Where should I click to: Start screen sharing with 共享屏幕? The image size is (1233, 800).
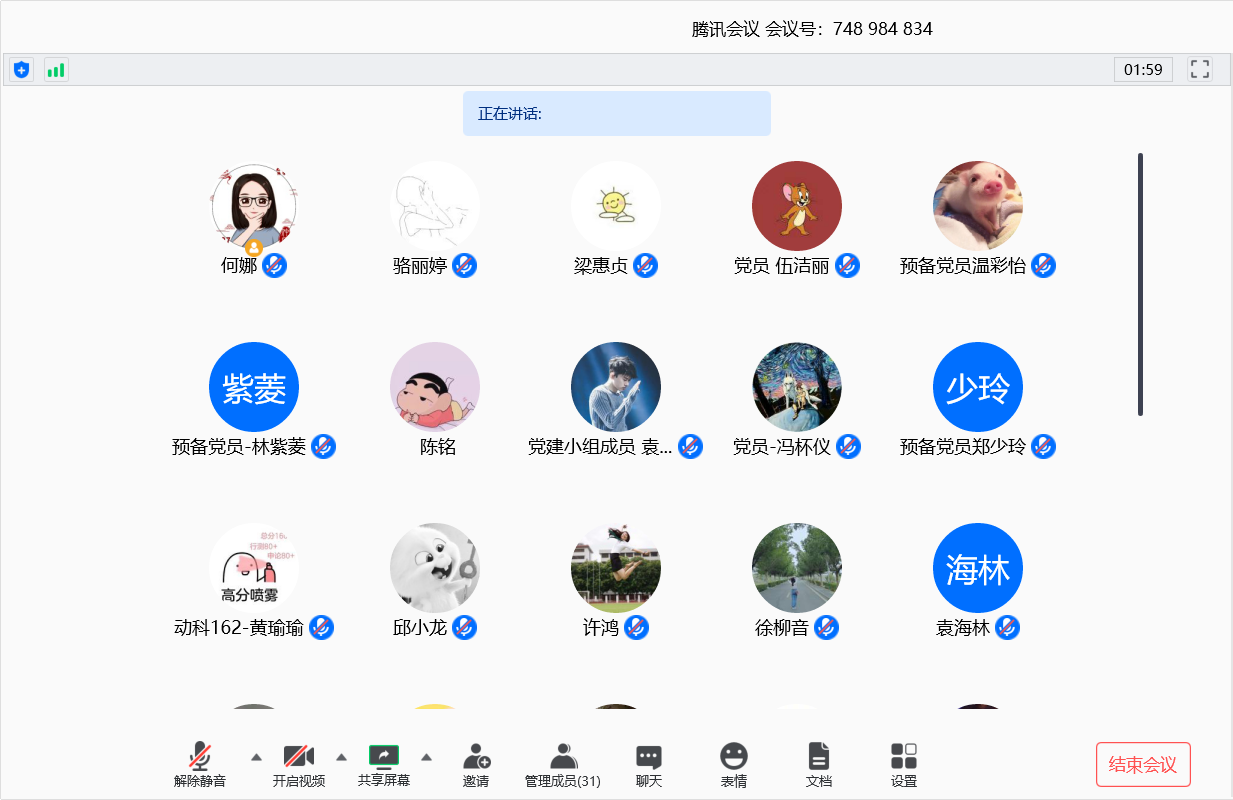pyautogui.click(x=384, y=765)
